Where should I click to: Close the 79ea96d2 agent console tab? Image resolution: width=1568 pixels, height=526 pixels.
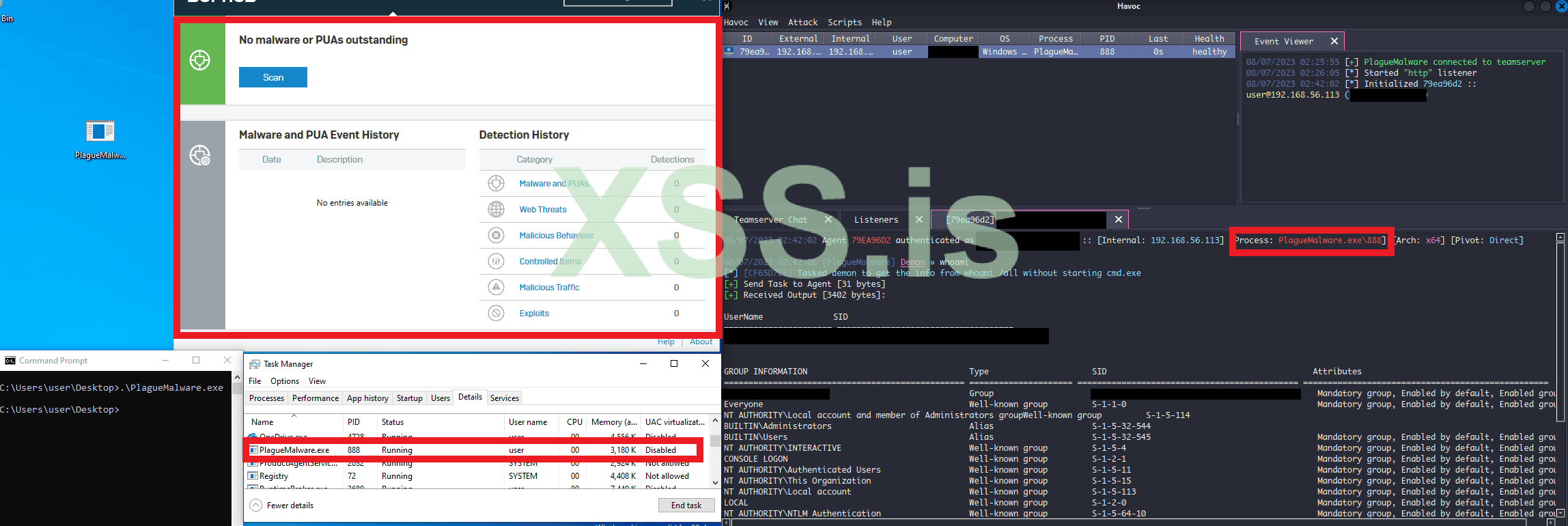click(x=1119, y=219)
